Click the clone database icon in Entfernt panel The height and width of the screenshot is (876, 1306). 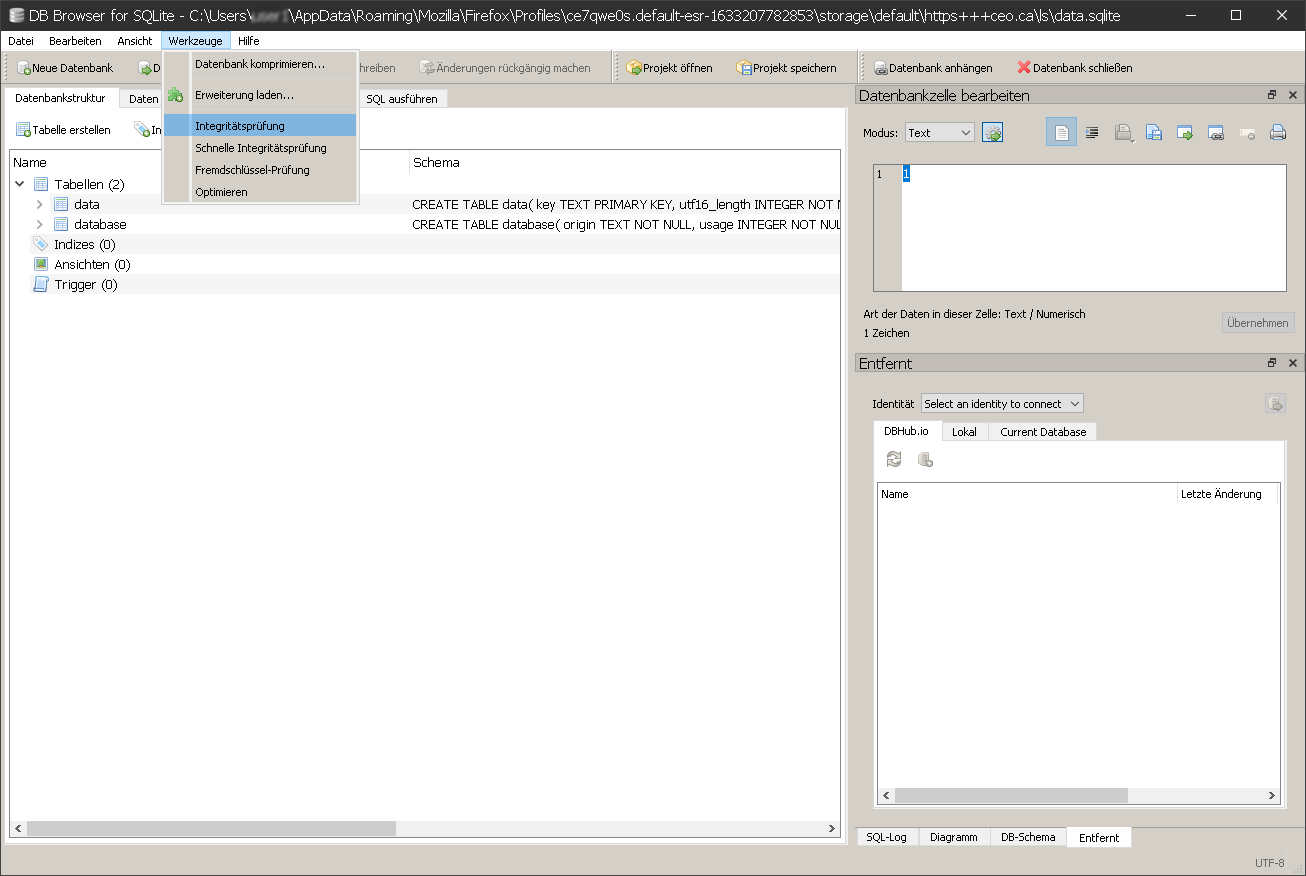[x=925, y=460]
